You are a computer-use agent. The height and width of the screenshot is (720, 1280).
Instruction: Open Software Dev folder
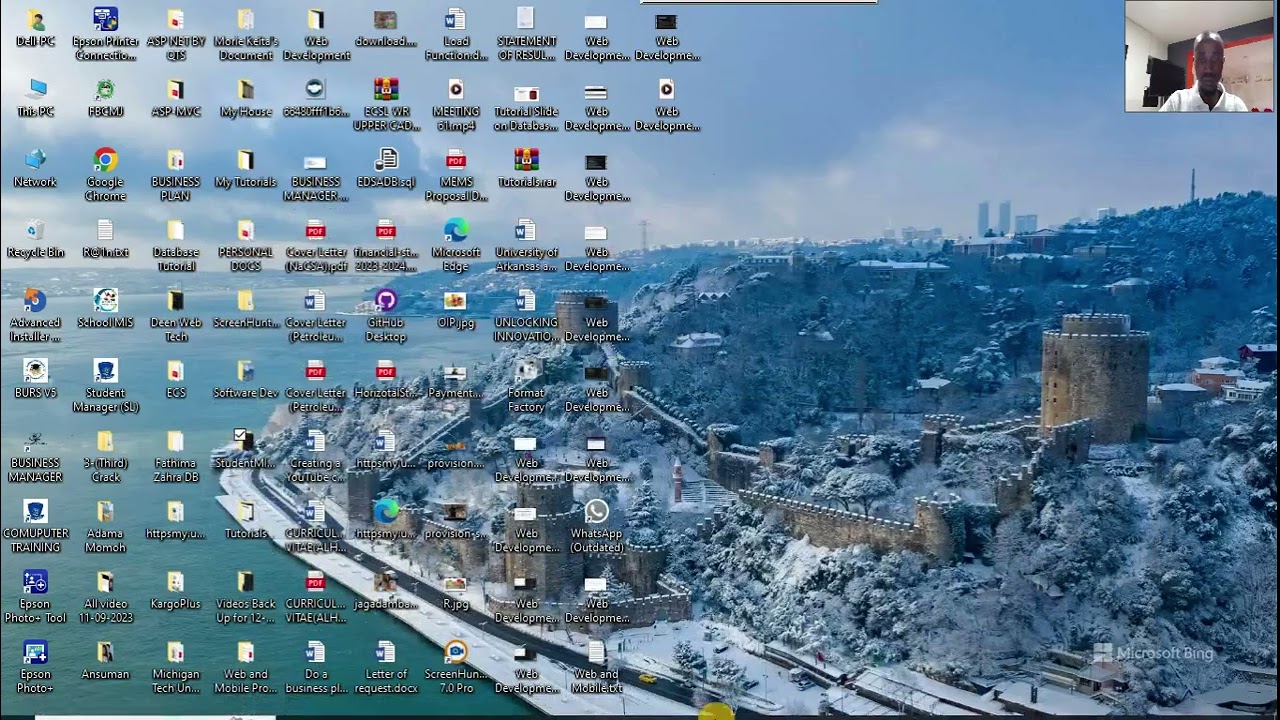245,379
